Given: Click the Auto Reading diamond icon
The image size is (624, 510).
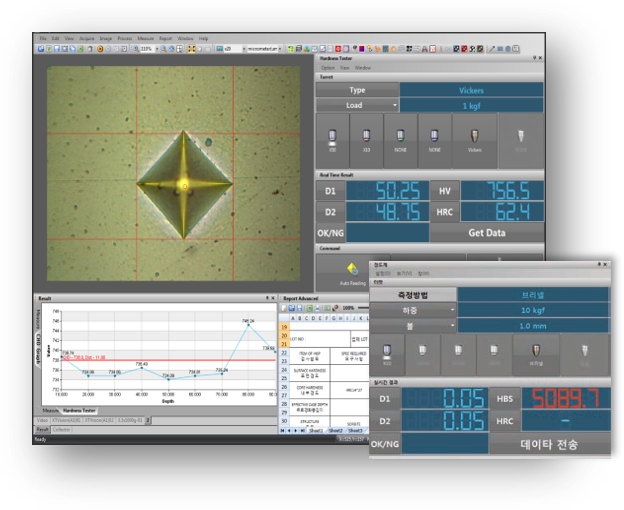Looking at the screenshot, I should [x=353, y=269].
